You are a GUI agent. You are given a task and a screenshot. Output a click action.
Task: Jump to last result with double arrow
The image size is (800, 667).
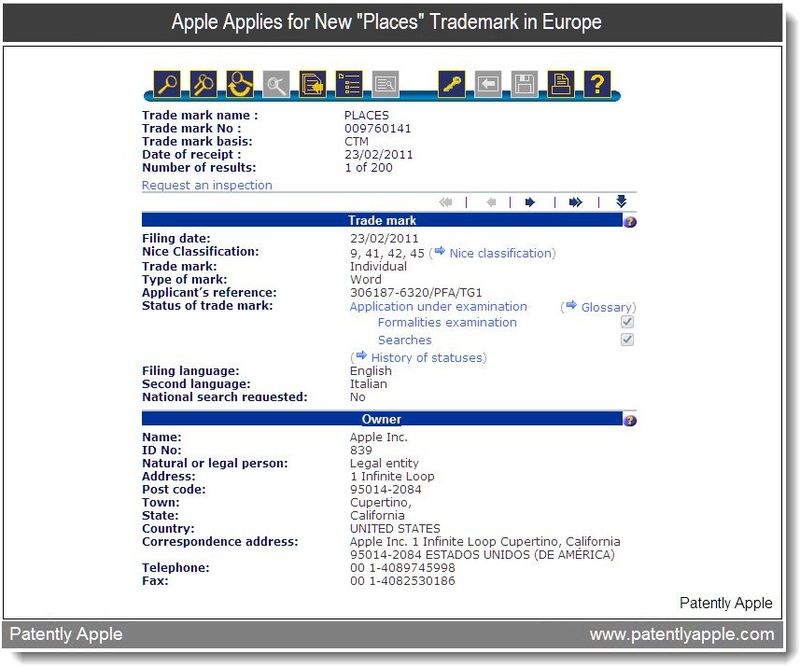point(575,202)
